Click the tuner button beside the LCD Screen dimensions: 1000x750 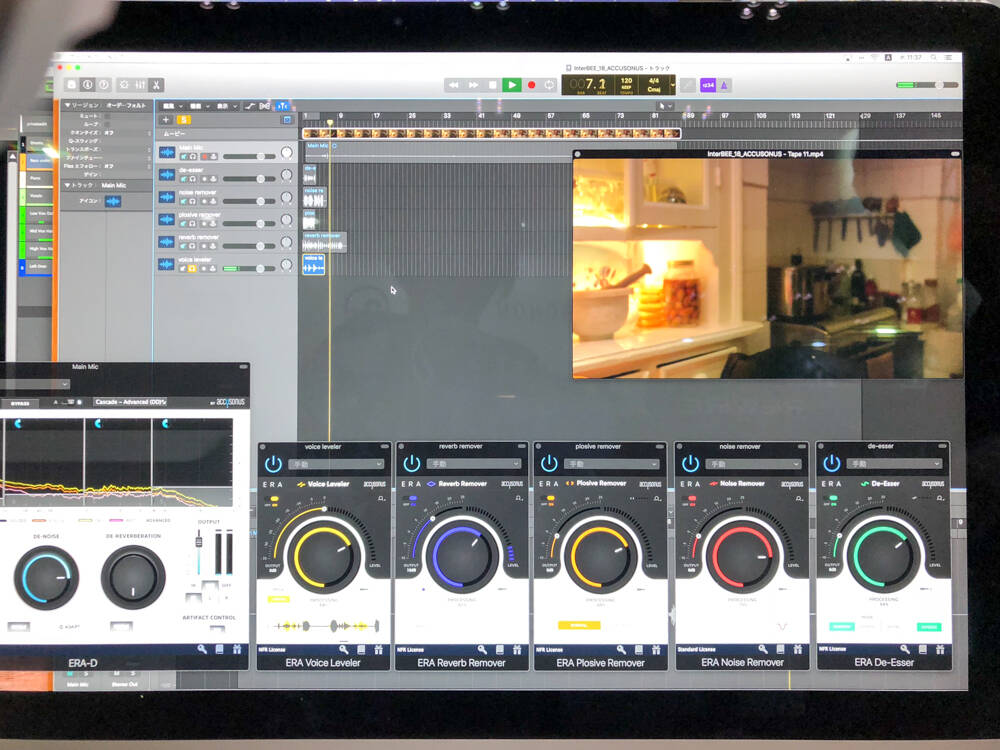point(688,85)
